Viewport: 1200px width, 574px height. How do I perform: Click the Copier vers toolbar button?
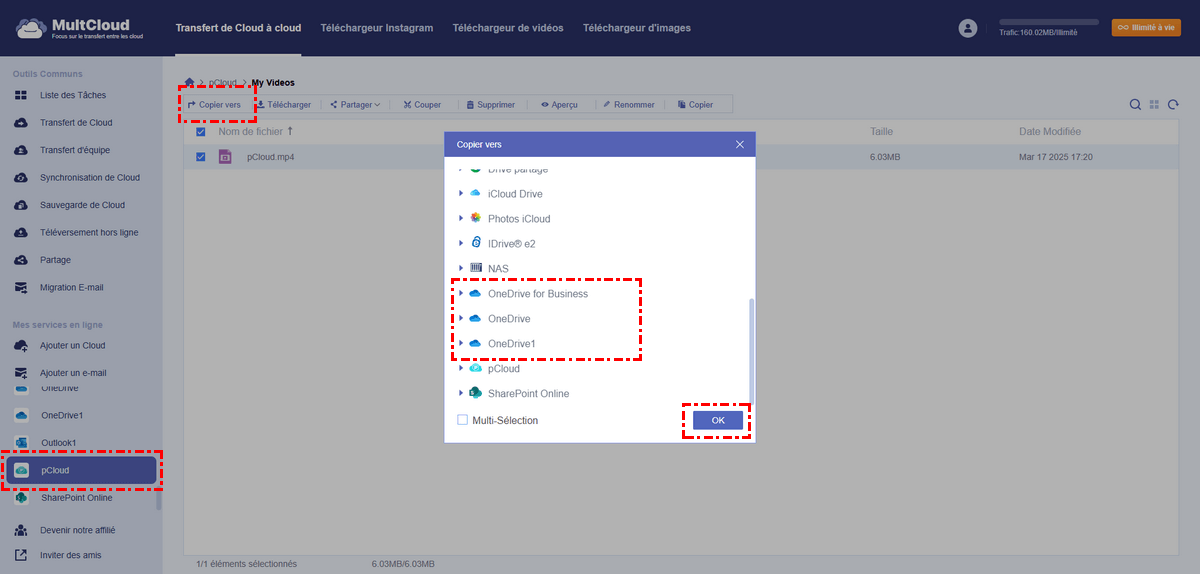[x=214, y=105]
